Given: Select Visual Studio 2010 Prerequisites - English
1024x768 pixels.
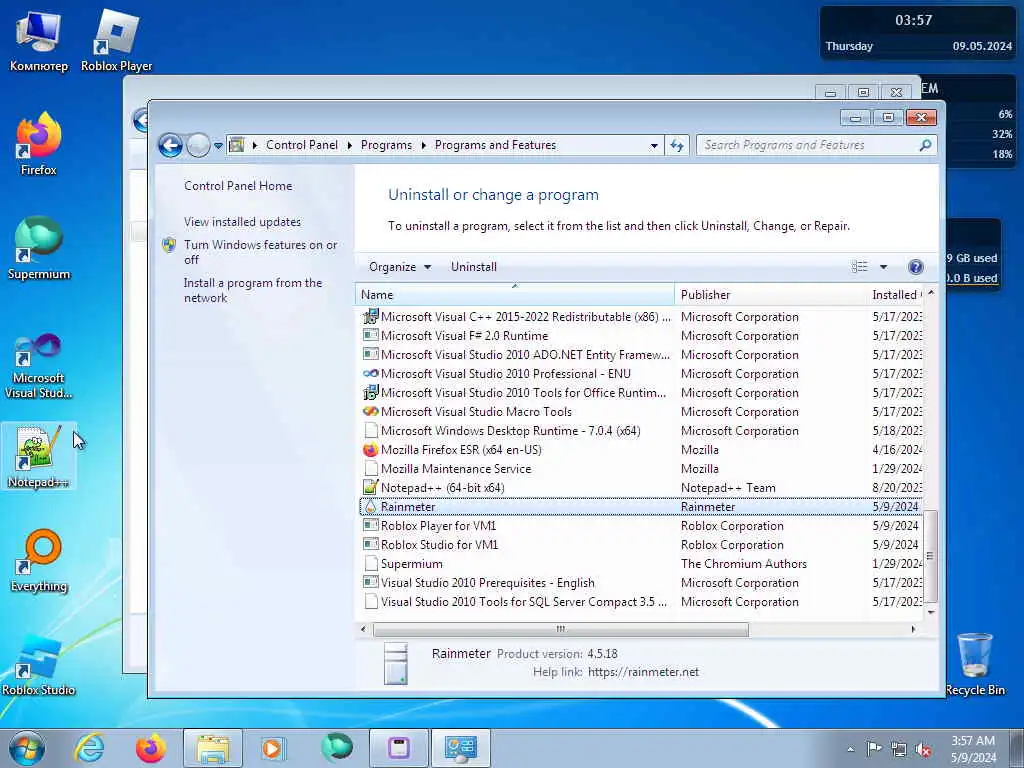Looking at the screenshot, I should point(640,582).
